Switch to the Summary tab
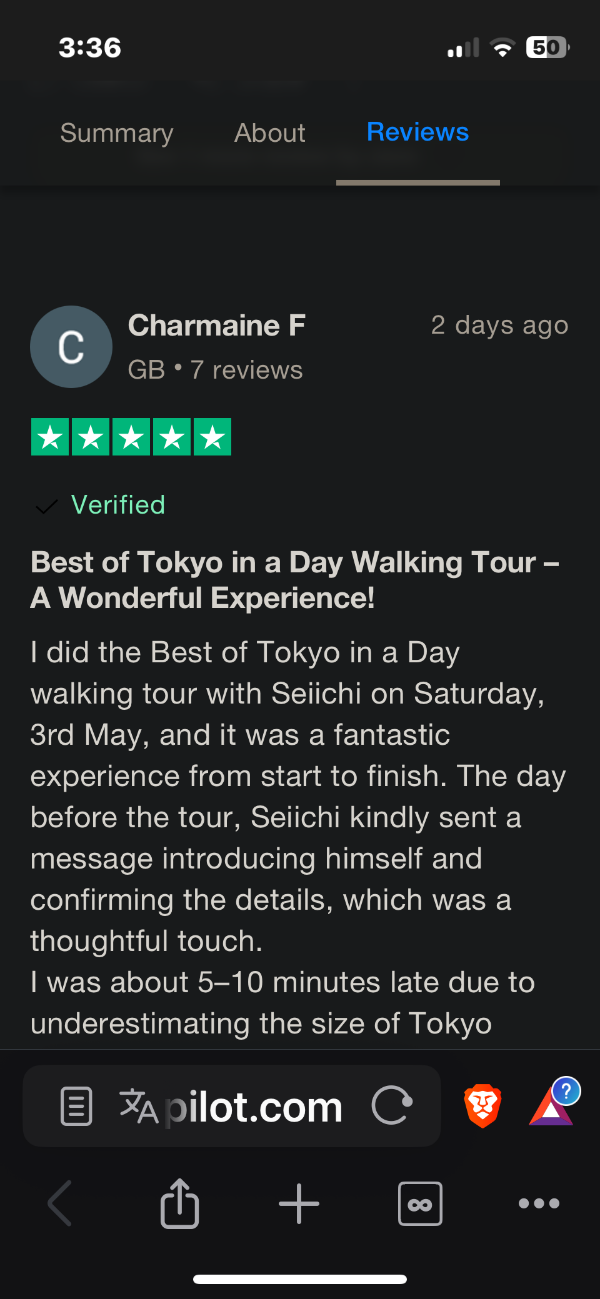The width and height of the screenshot is (600, 1299). coord(116,133)
